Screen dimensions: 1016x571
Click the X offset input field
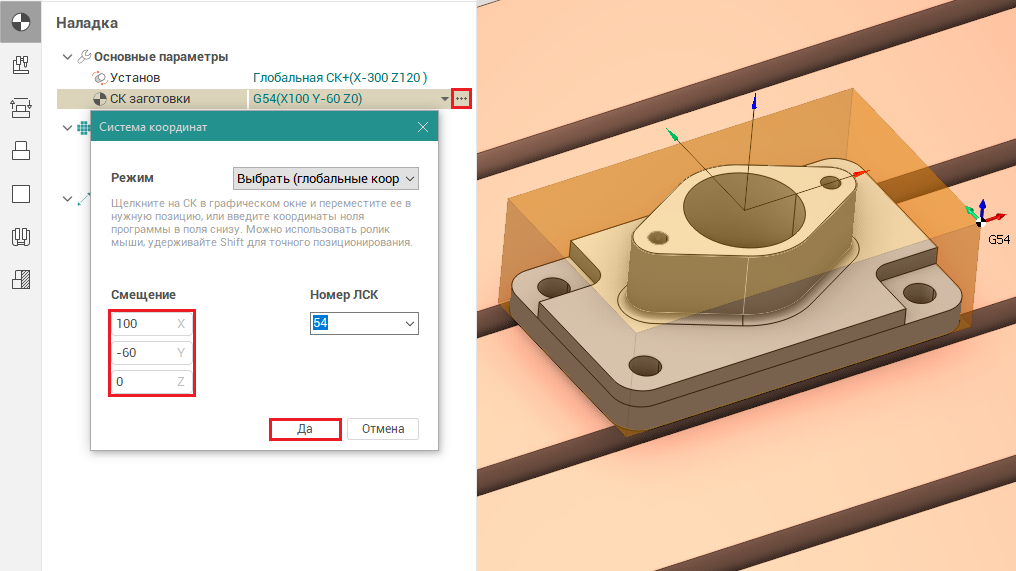(x=141, y=324)
